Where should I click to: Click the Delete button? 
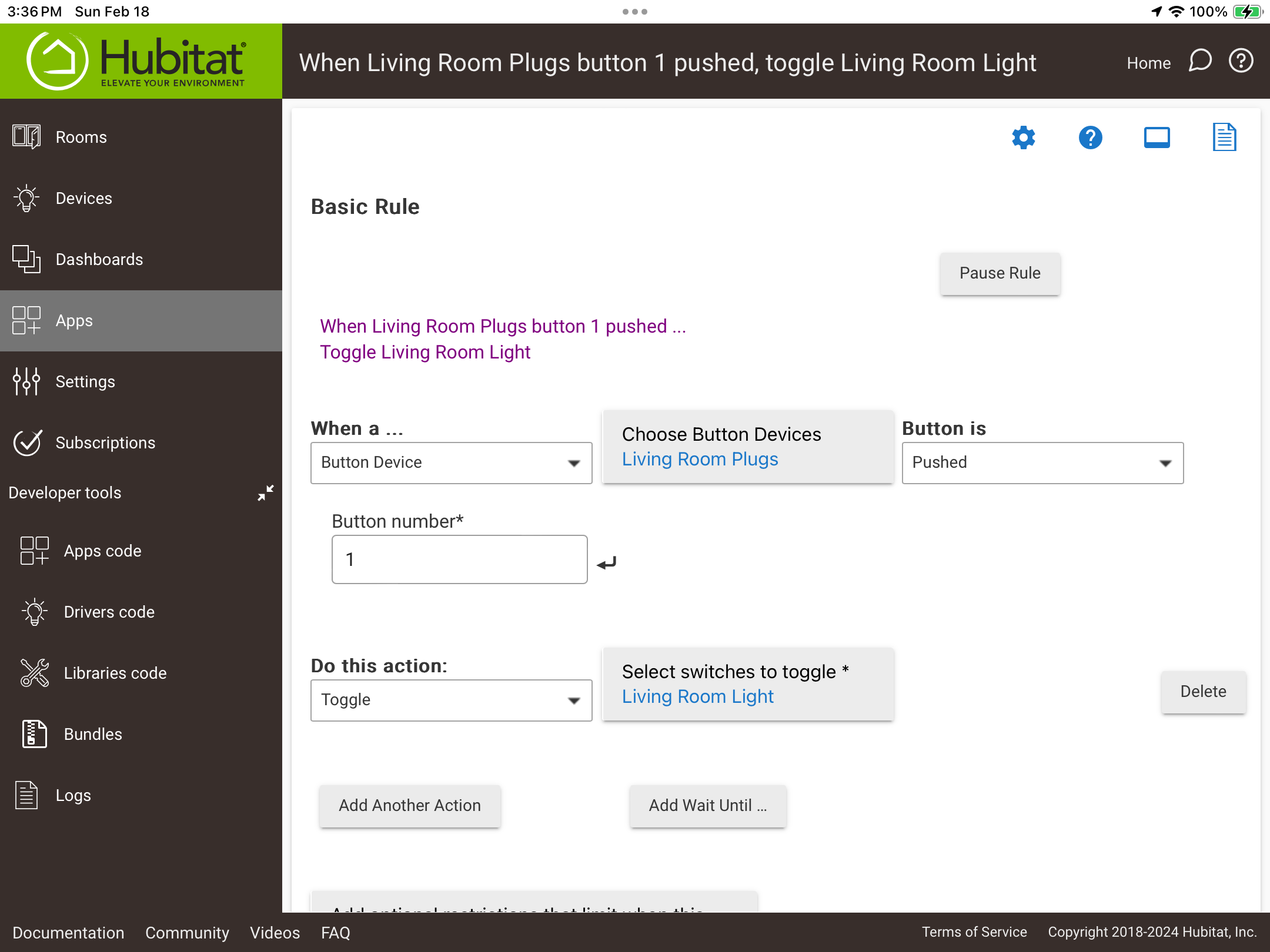[x=1203, y=692]
